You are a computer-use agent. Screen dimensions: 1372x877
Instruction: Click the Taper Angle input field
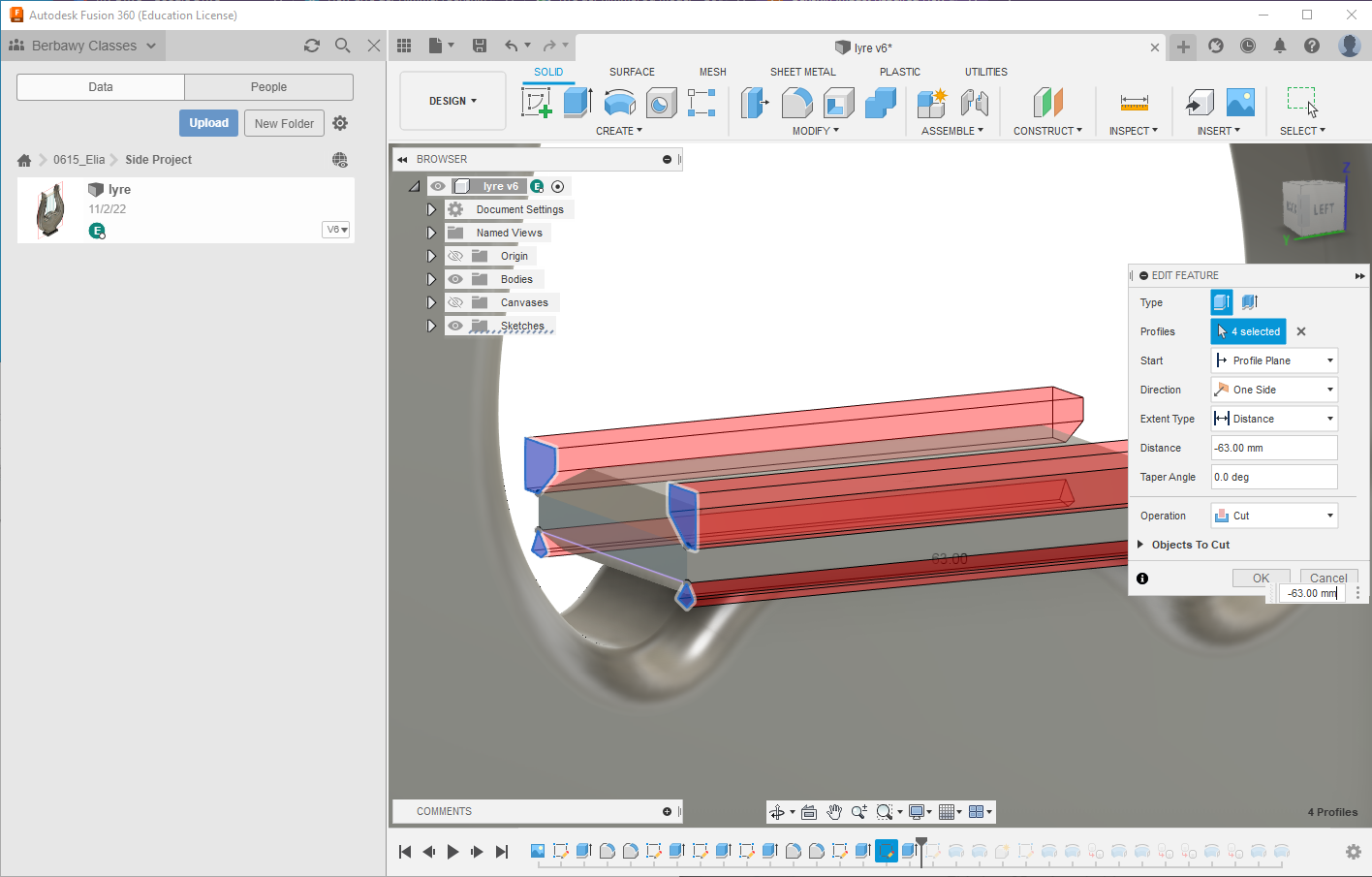[x=1274, y=477]
